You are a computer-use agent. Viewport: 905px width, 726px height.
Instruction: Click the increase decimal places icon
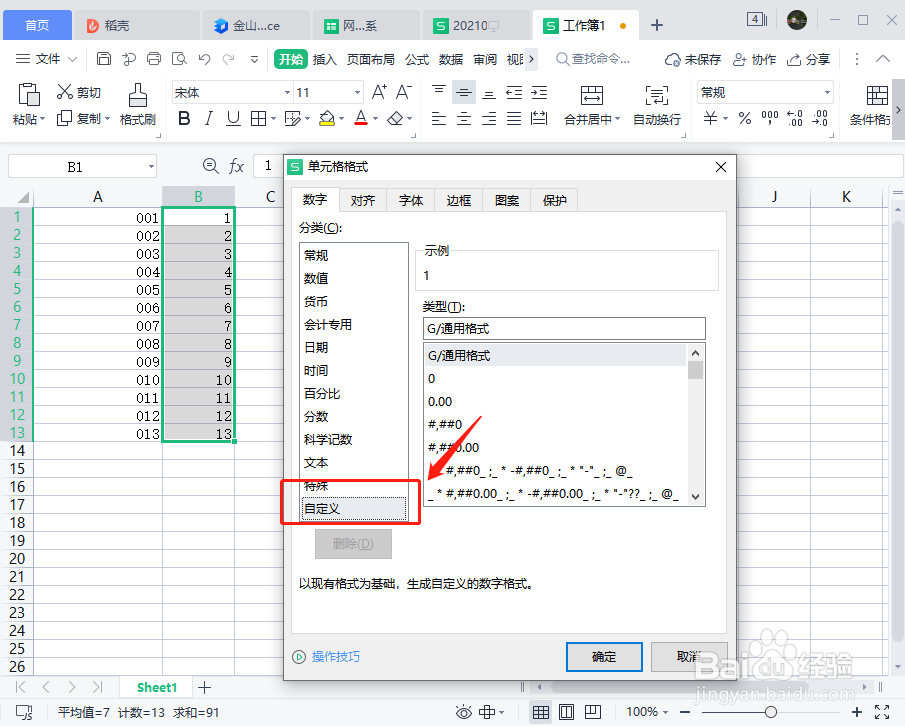pos(795,119)
